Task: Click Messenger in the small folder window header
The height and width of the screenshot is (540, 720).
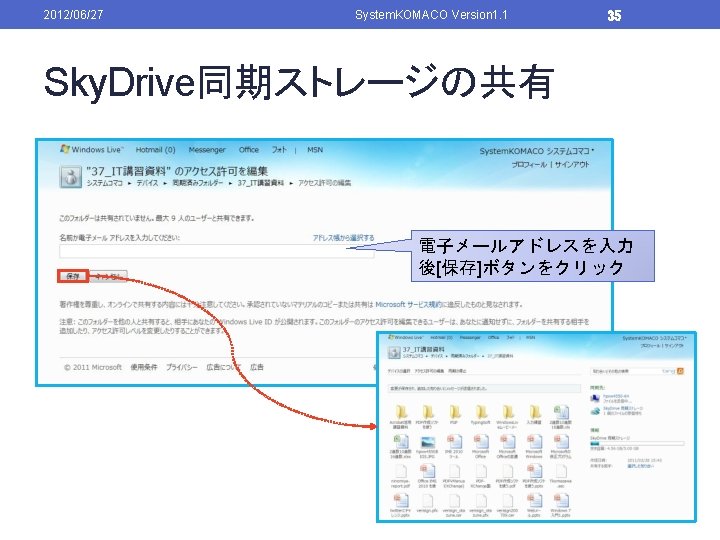Action: [470, 338]
